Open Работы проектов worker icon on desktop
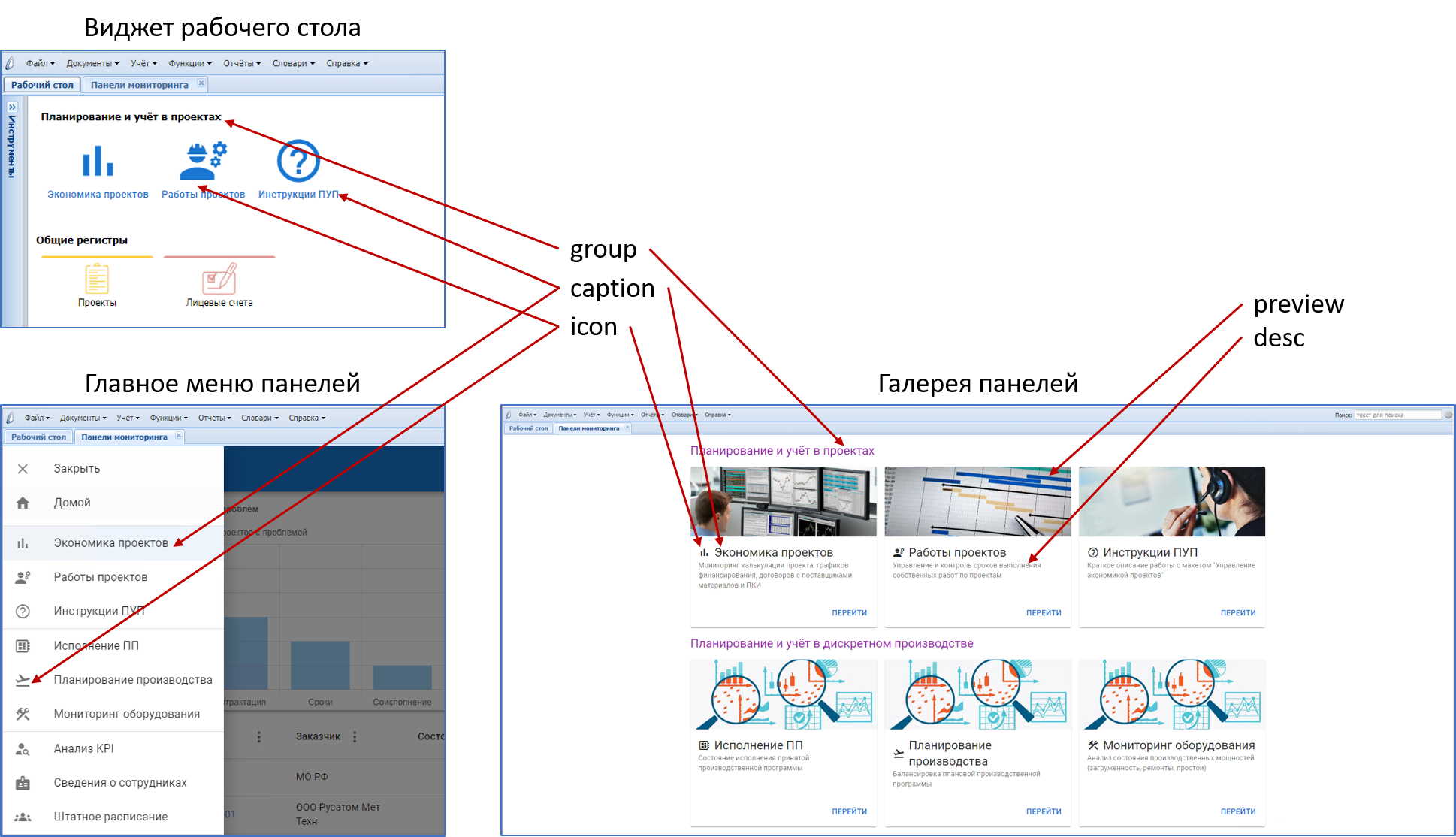The width and height of the screenshot is (1456, 837). [x=203, y=161]
